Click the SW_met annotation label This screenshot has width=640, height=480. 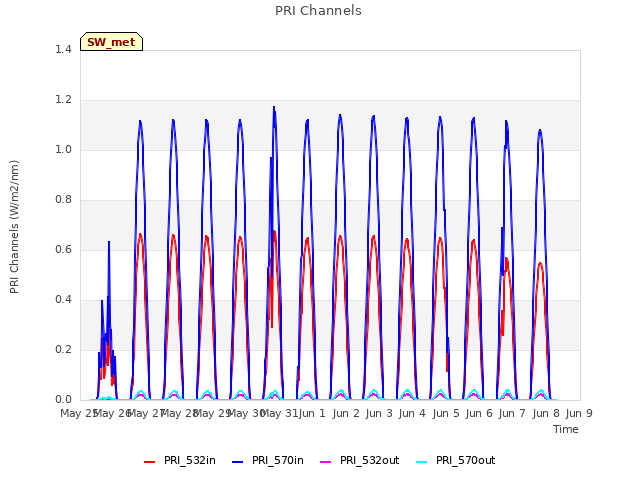(x=111, y=42)
